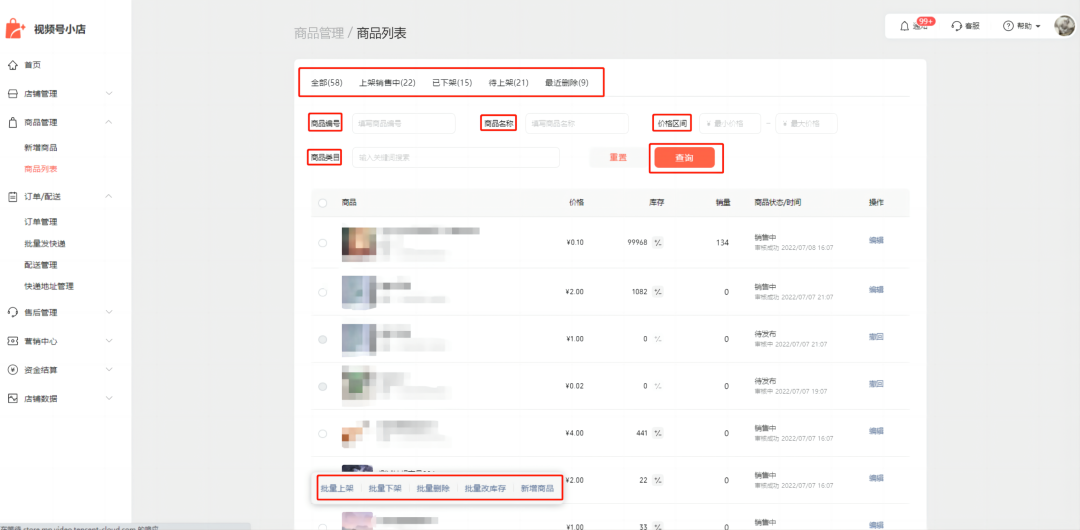
Task: Click stock edit icon next to 1082
Action: pos(658,292)
